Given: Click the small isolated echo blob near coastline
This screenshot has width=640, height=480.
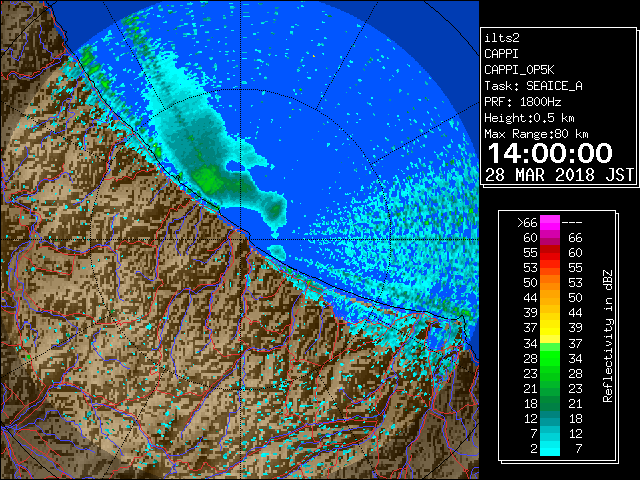Looking at the screenshot, I should pos(278,251).
